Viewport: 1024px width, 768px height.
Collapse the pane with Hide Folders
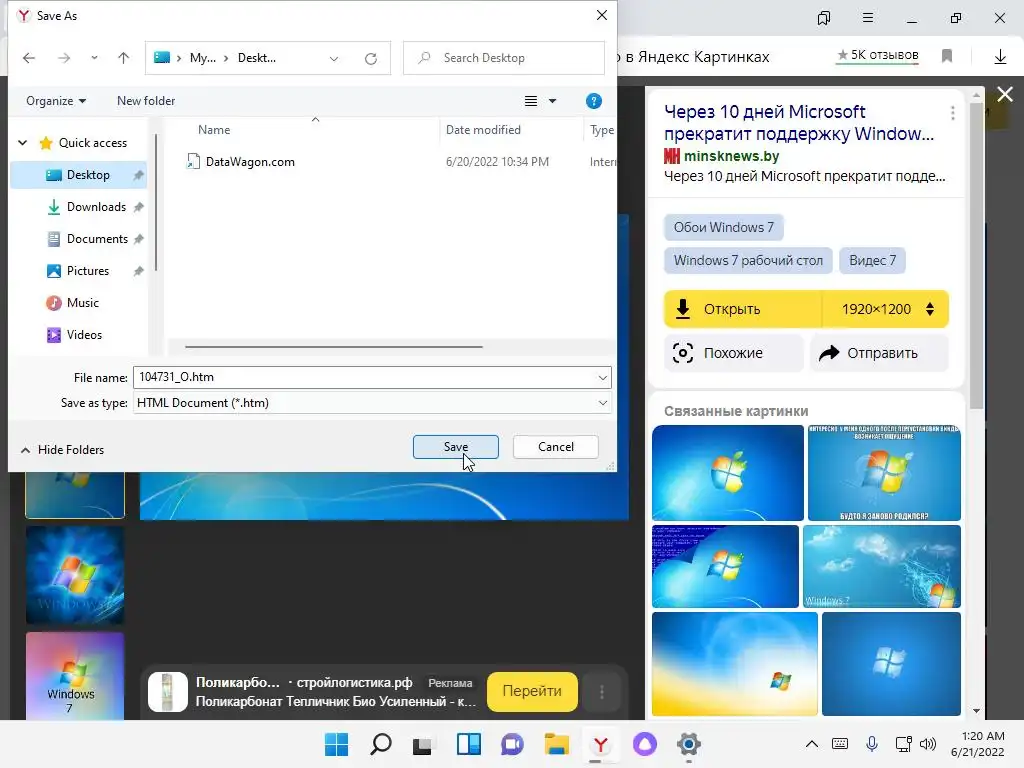tap(63, 450)
